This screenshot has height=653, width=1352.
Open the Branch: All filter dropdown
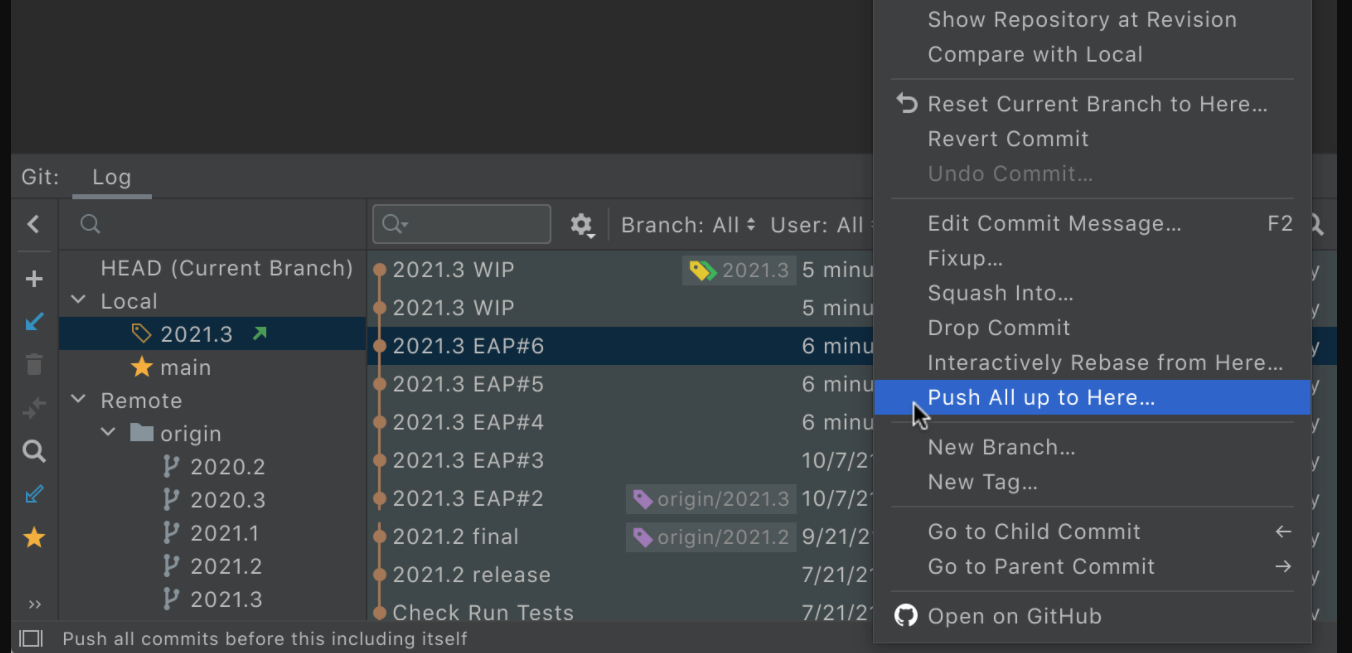coord(688,225)
